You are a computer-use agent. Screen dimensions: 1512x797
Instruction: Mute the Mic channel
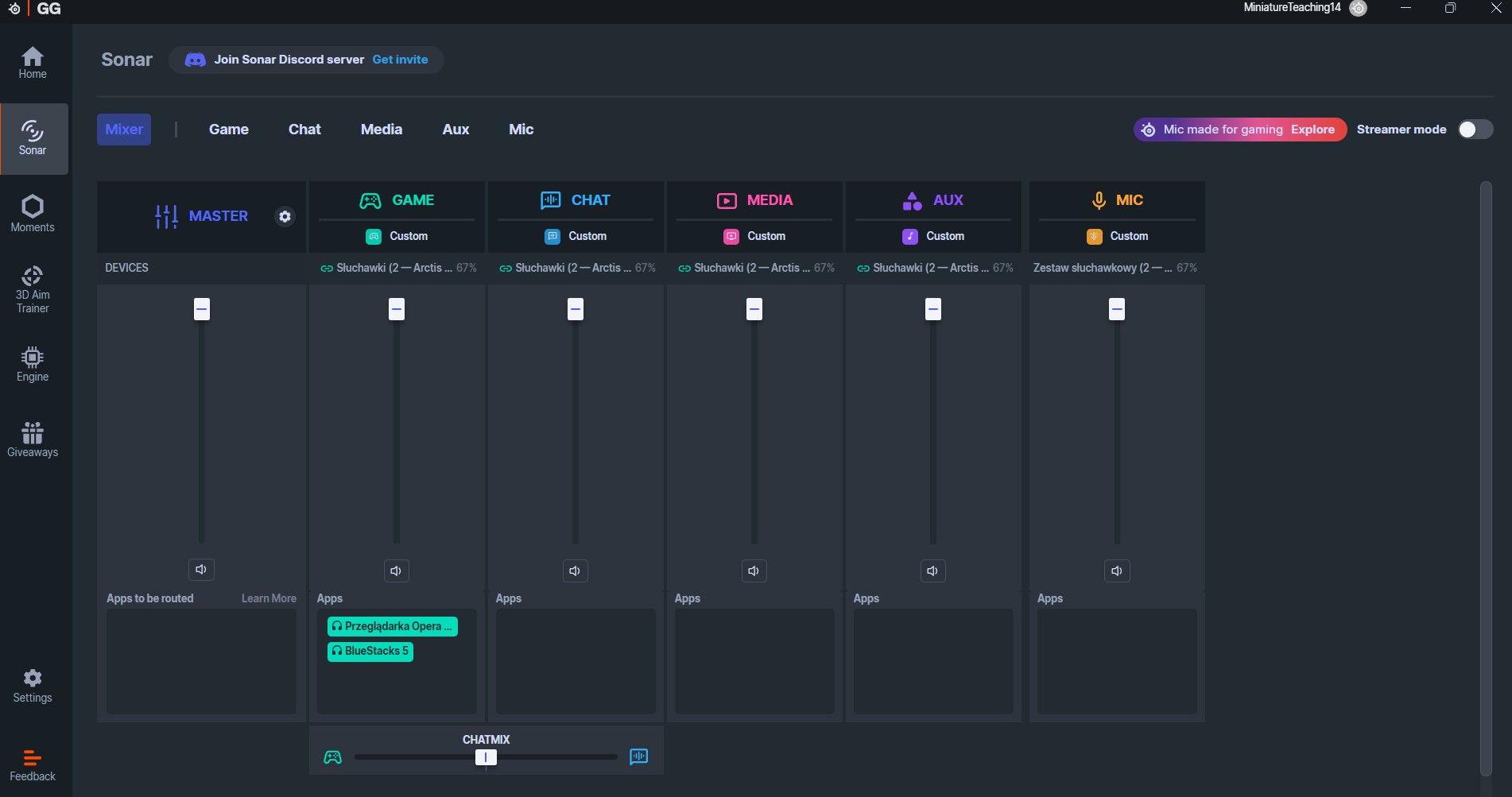click(x=1116, y=571)
